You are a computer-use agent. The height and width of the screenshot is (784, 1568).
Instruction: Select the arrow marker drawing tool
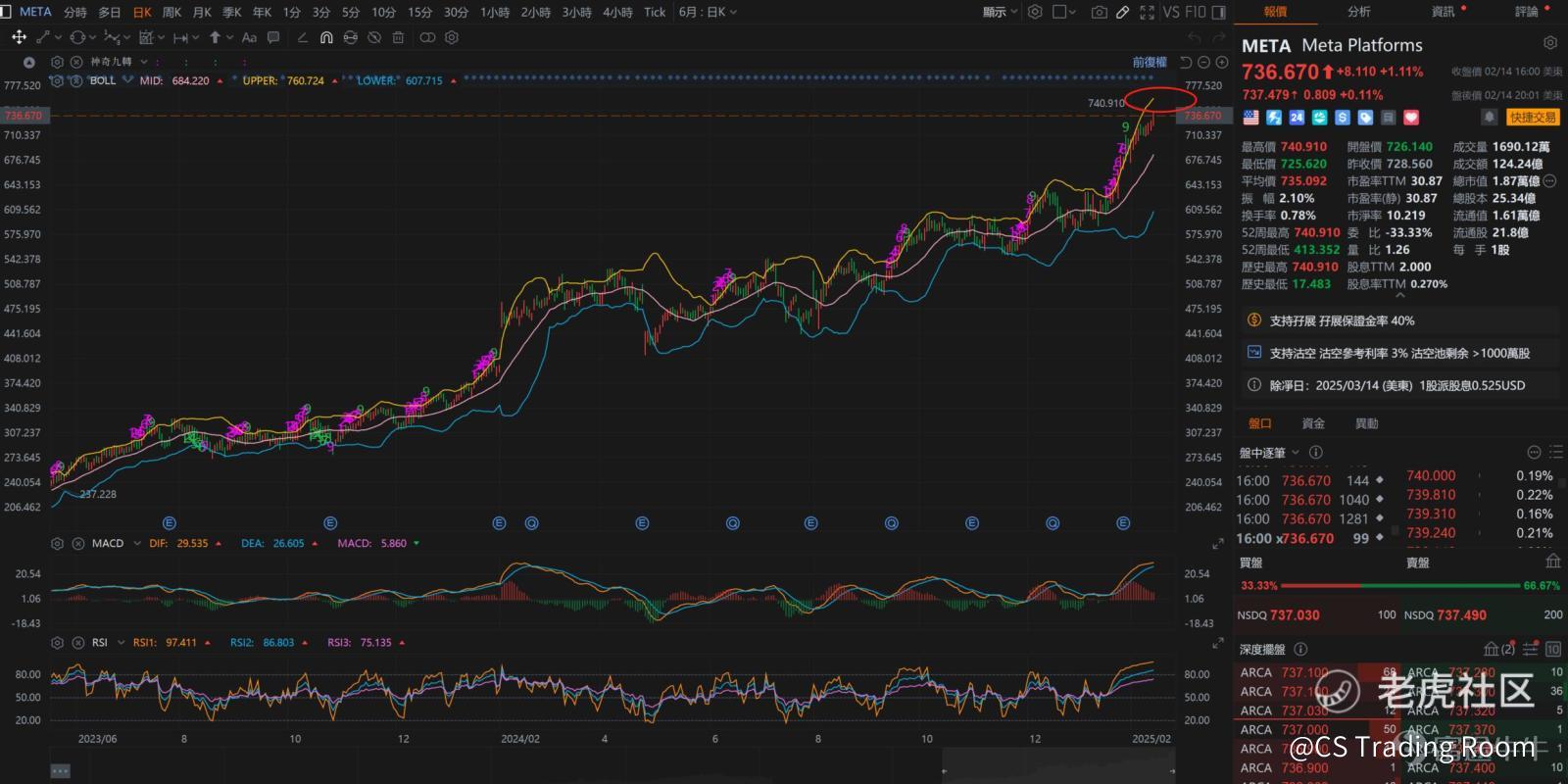[215, 37]
